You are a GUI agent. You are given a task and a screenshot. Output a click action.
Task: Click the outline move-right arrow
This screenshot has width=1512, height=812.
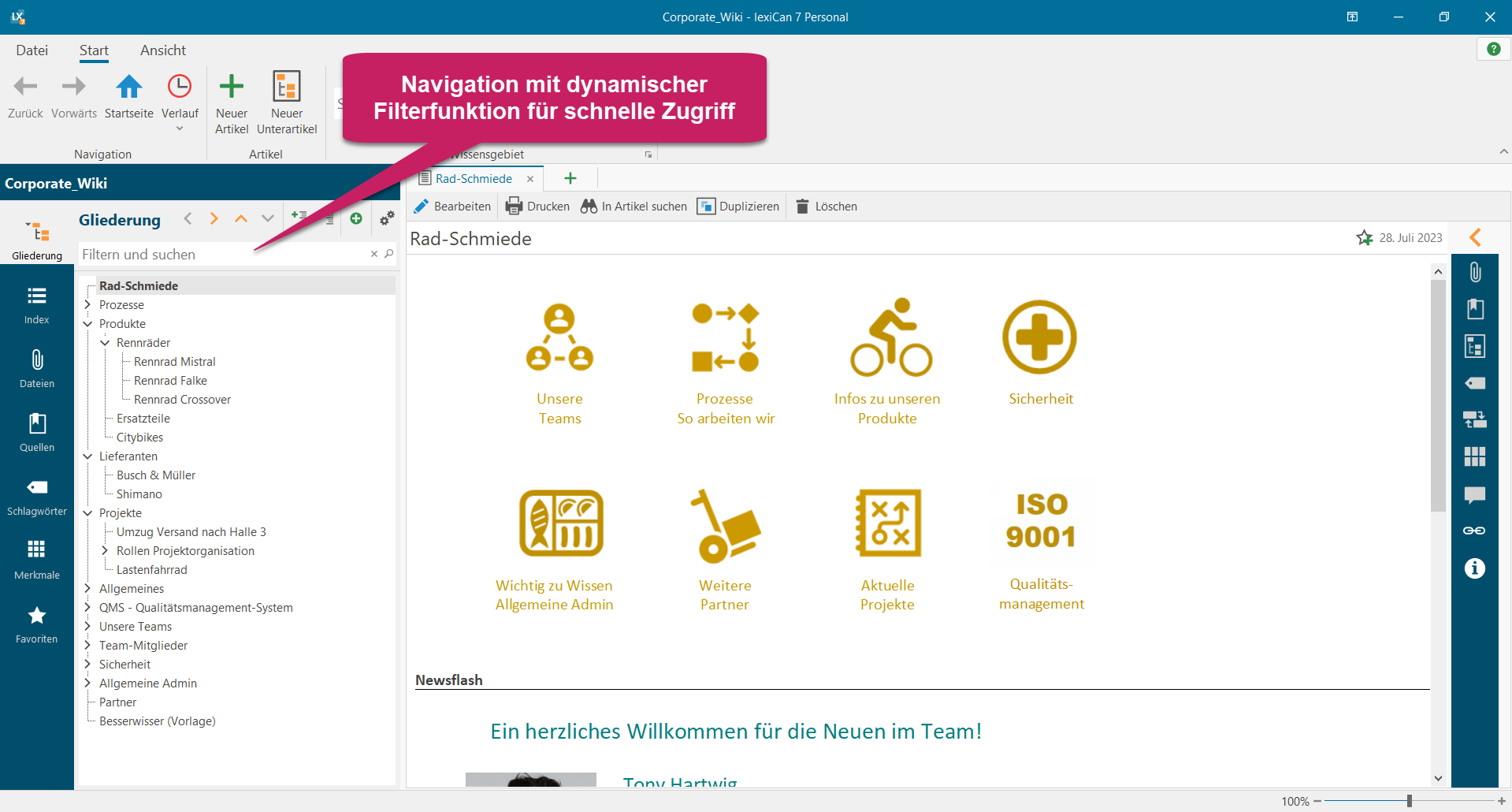pos(214,218)
